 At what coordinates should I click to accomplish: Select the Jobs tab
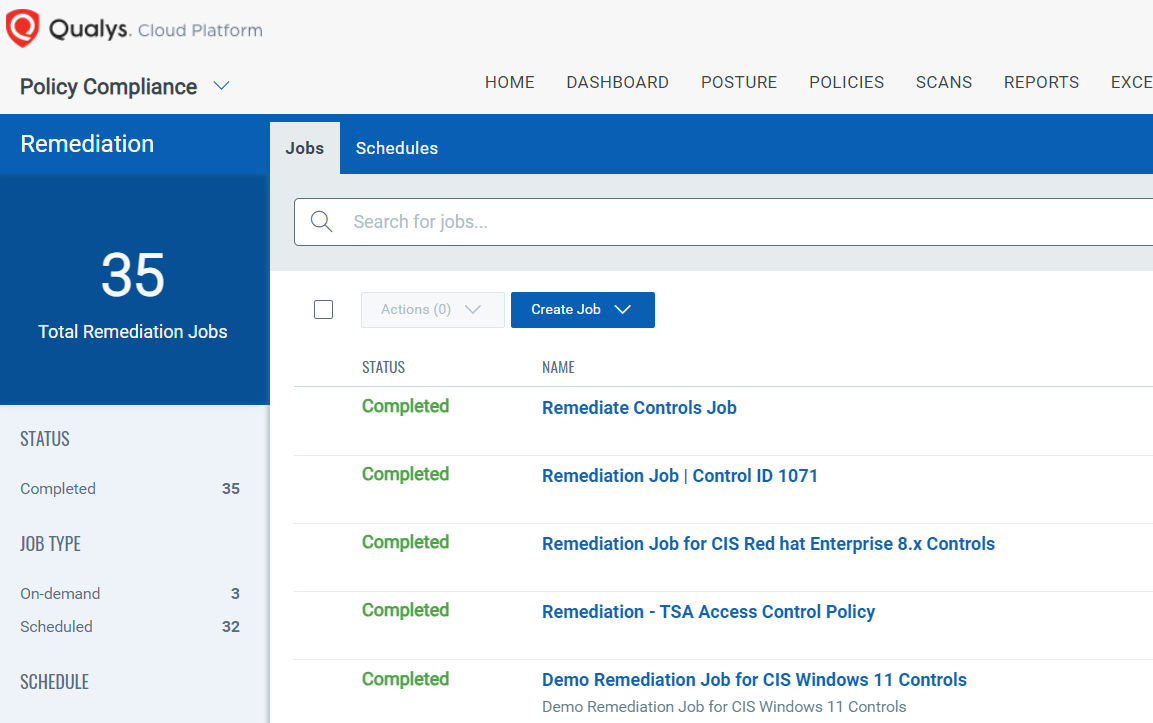click(x=304, y=148)
